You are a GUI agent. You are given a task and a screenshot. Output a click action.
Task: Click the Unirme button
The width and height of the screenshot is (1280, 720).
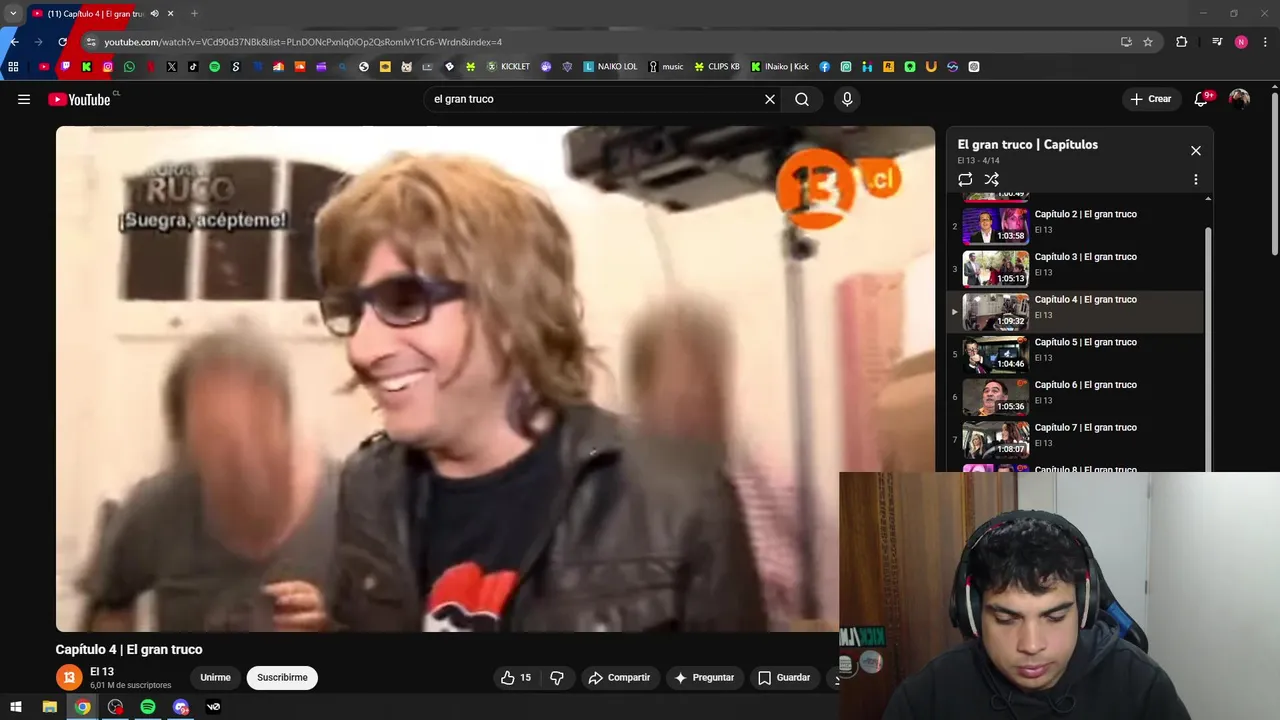coord(215,678)
